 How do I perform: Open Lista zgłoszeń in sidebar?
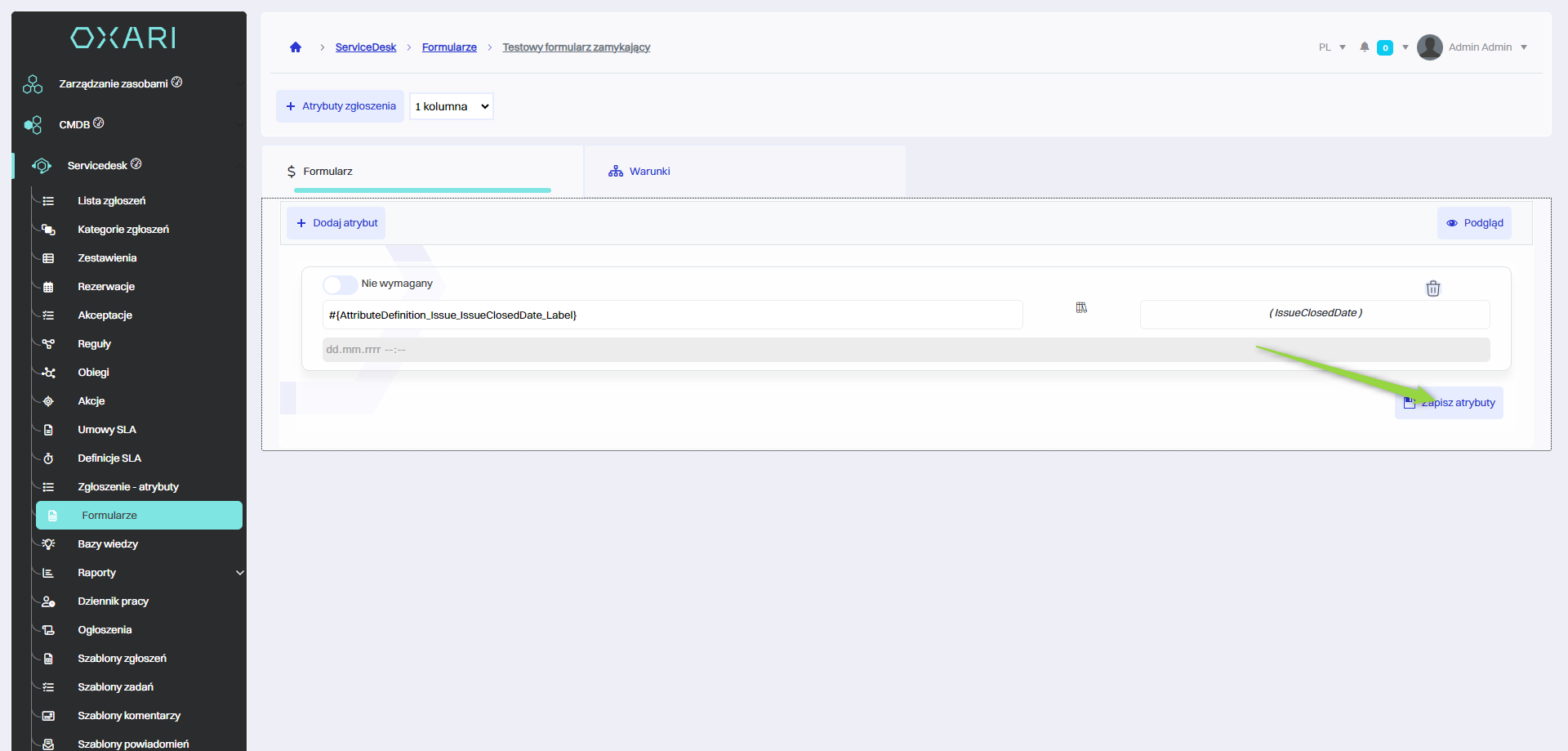click(x=111, y=201)
